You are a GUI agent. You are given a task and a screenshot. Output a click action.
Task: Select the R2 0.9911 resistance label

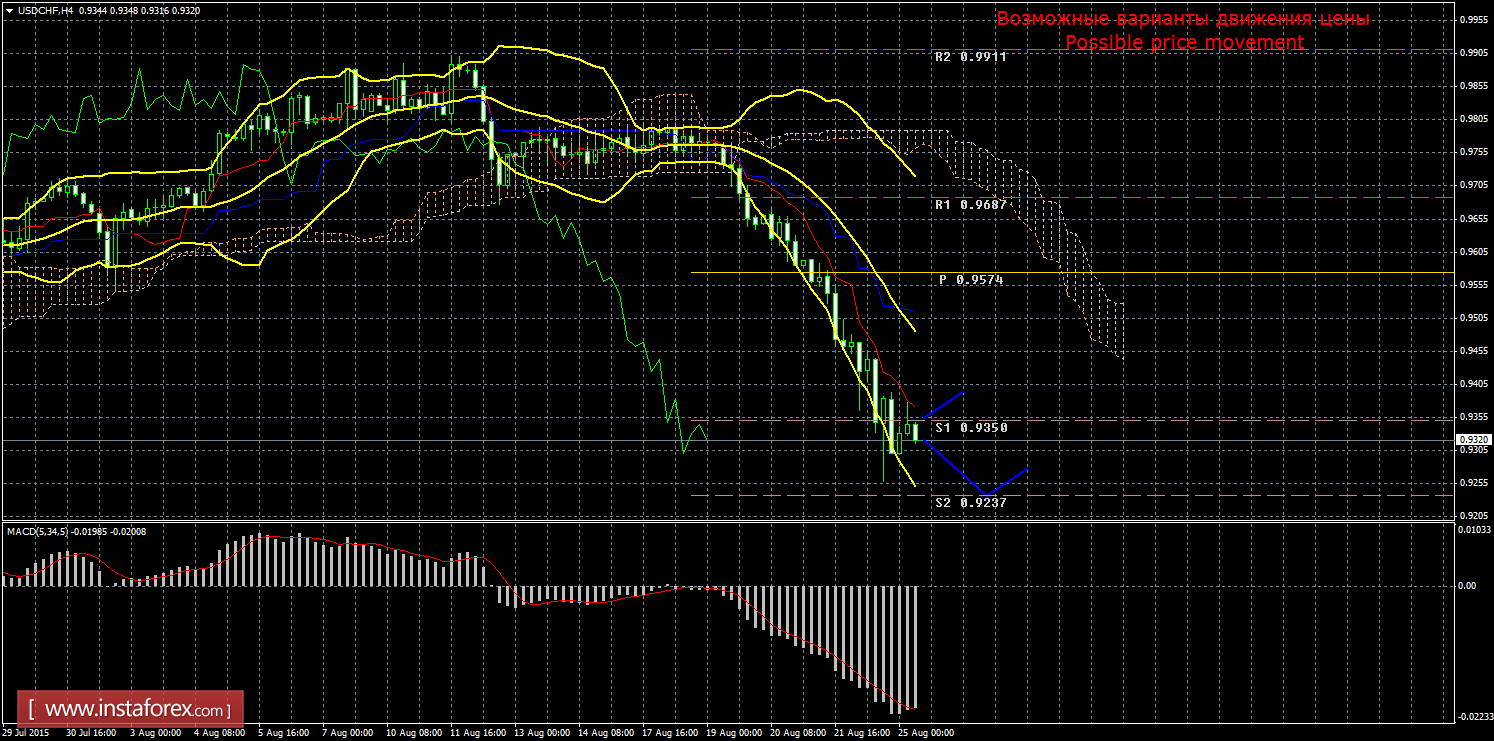click(x=970, y=58)
